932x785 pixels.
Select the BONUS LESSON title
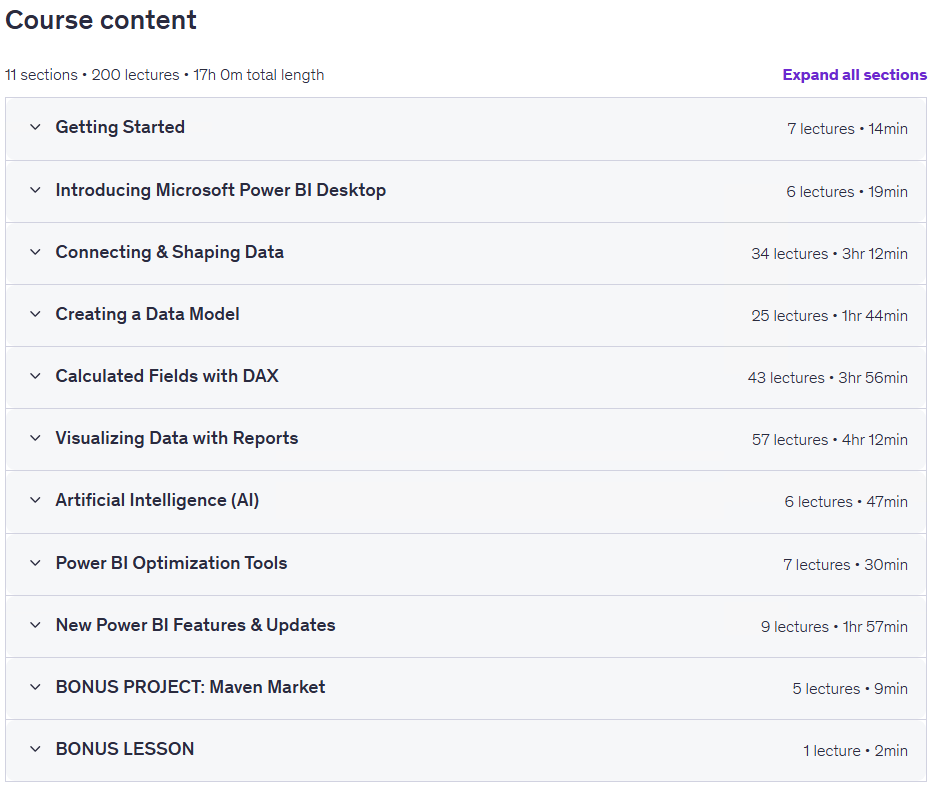125,749
